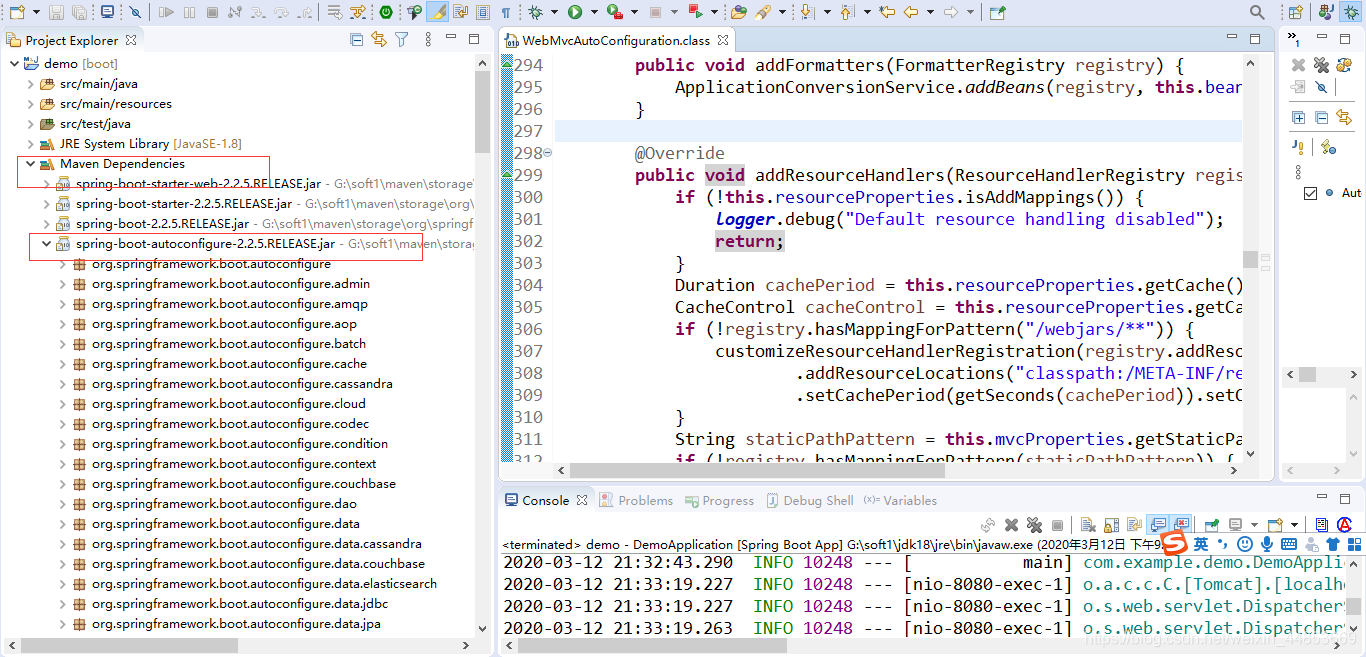
Task: Switch to the Java perspective icon
Action: point(1326,12)
